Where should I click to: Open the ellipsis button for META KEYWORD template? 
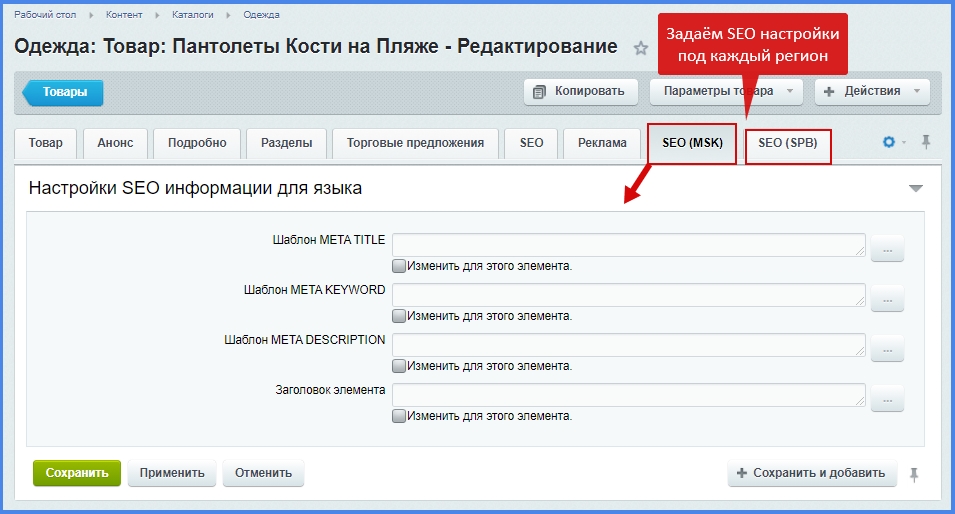click(887, 298)
